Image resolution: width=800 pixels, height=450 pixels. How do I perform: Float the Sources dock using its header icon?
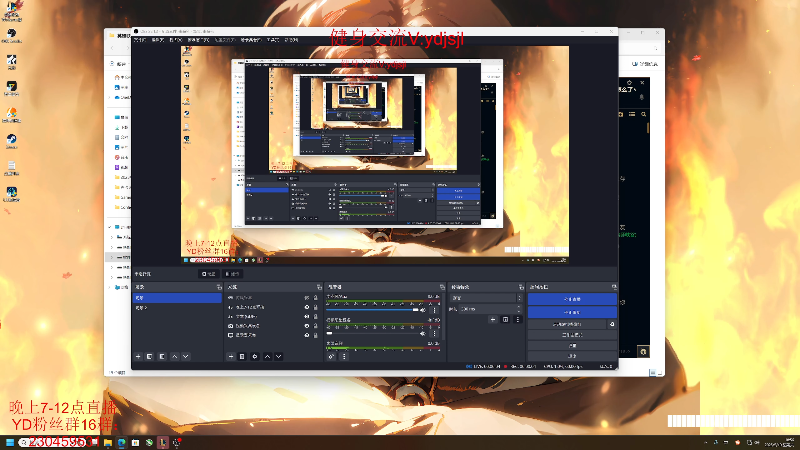coord(319,287)
